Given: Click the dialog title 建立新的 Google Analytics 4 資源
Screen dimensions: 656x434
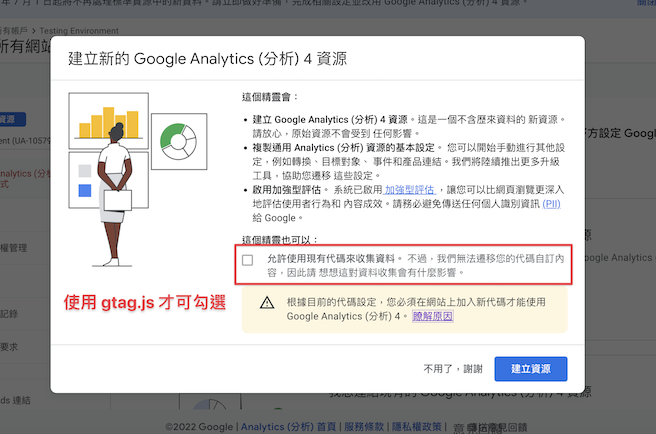Looking at the screenshot, I should click(x=208, y=59).
